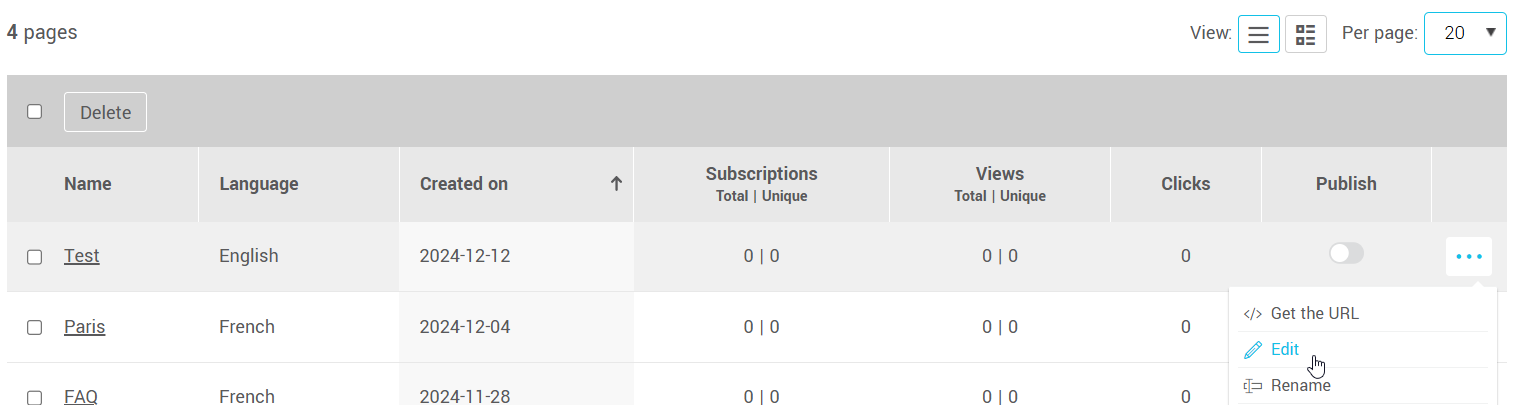Select Rename in the context menu

(x=1300, y=386)
